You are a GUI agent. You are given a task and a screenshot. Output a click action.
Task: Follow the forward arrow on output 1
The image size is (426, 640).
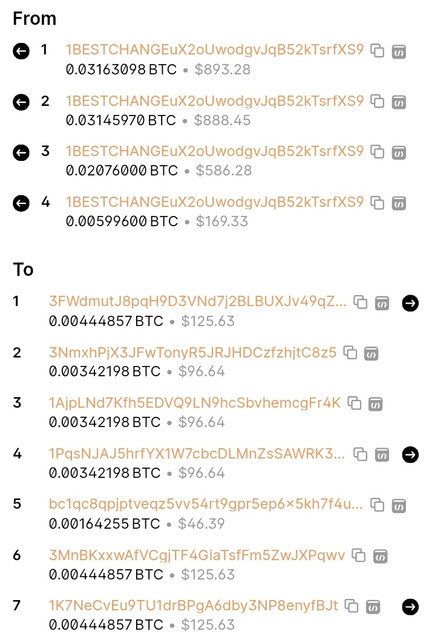click(x=410, y=303)
